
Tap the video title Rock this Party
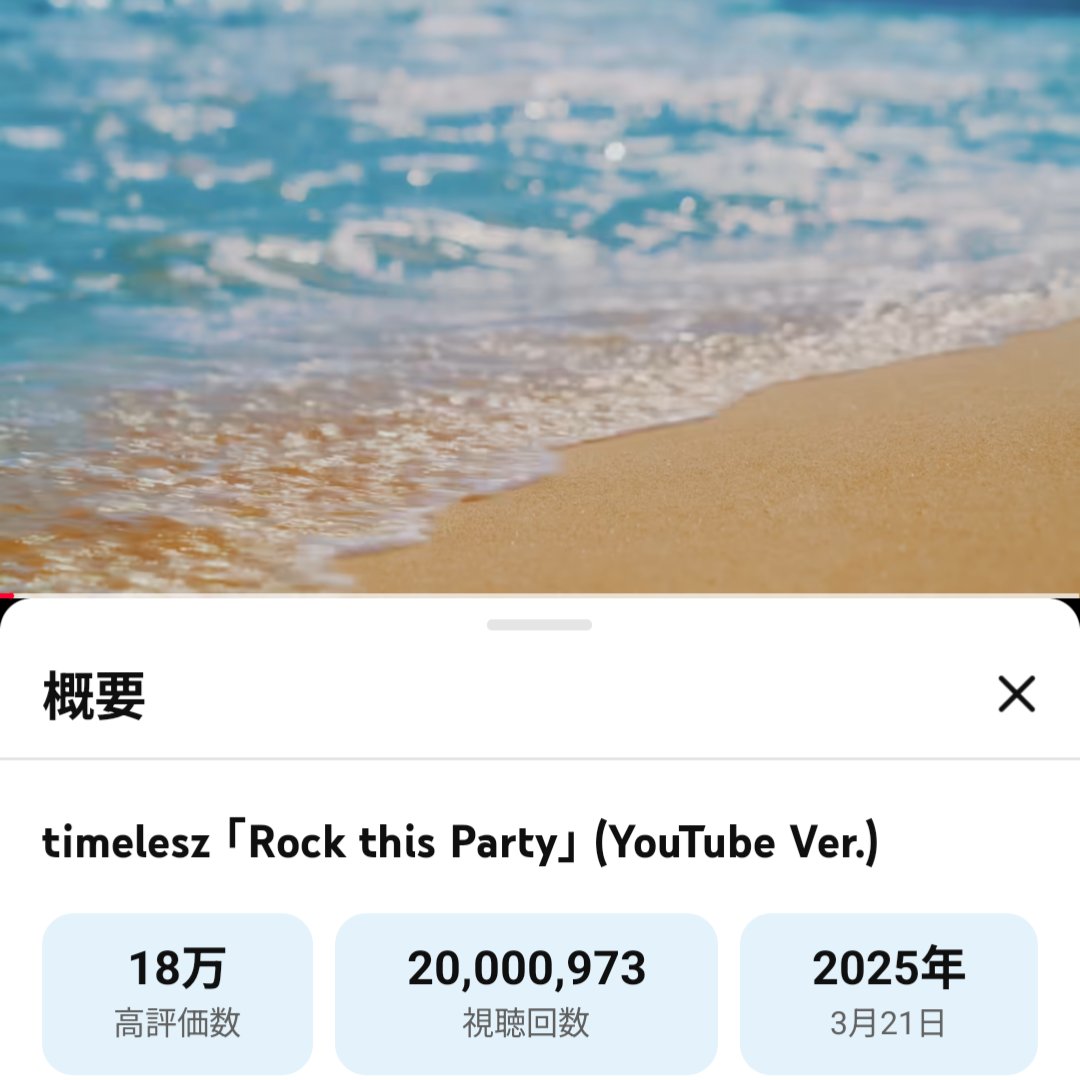pos(403,842)
